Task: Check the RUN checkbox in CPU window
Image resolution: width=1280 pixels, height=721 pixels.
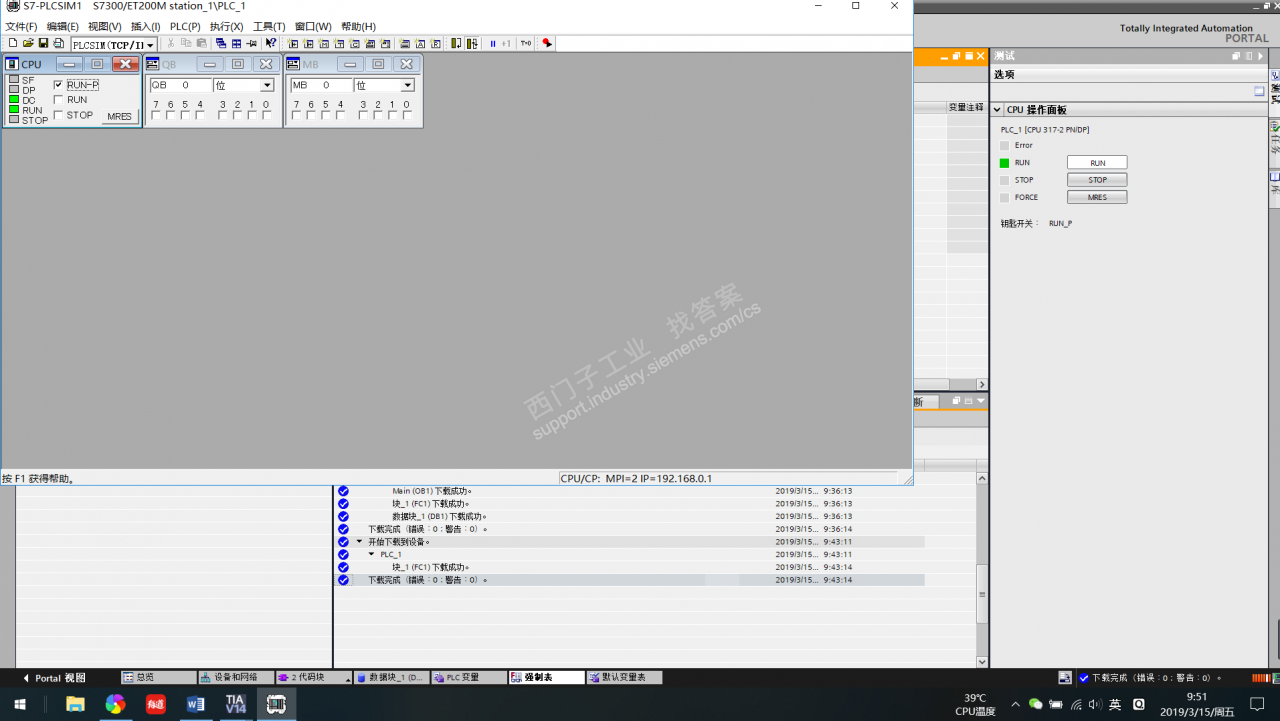Action: click(x=58, y=100)
